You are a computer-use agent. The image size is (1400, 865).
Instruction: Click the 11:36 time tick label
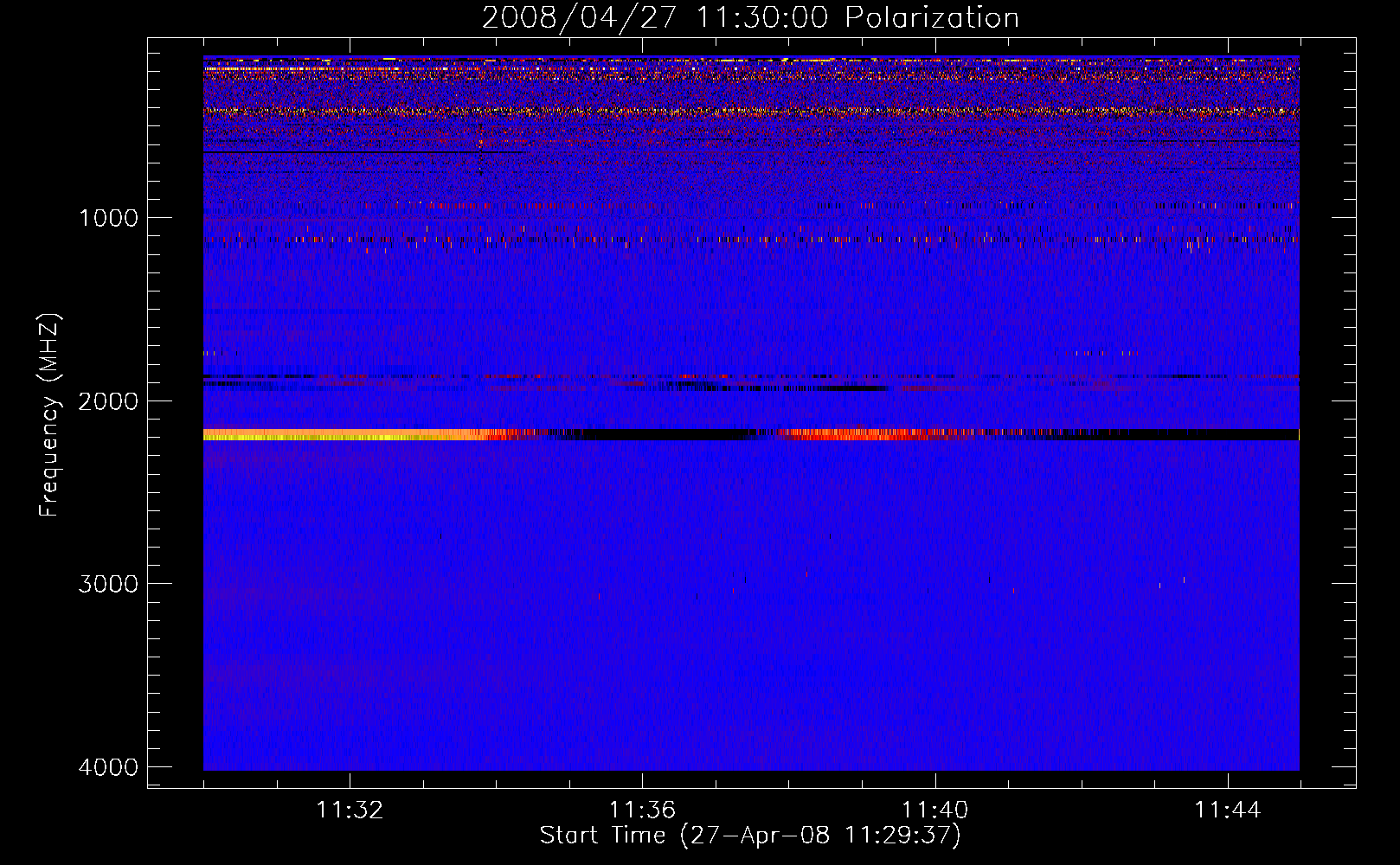coord(642,811)
